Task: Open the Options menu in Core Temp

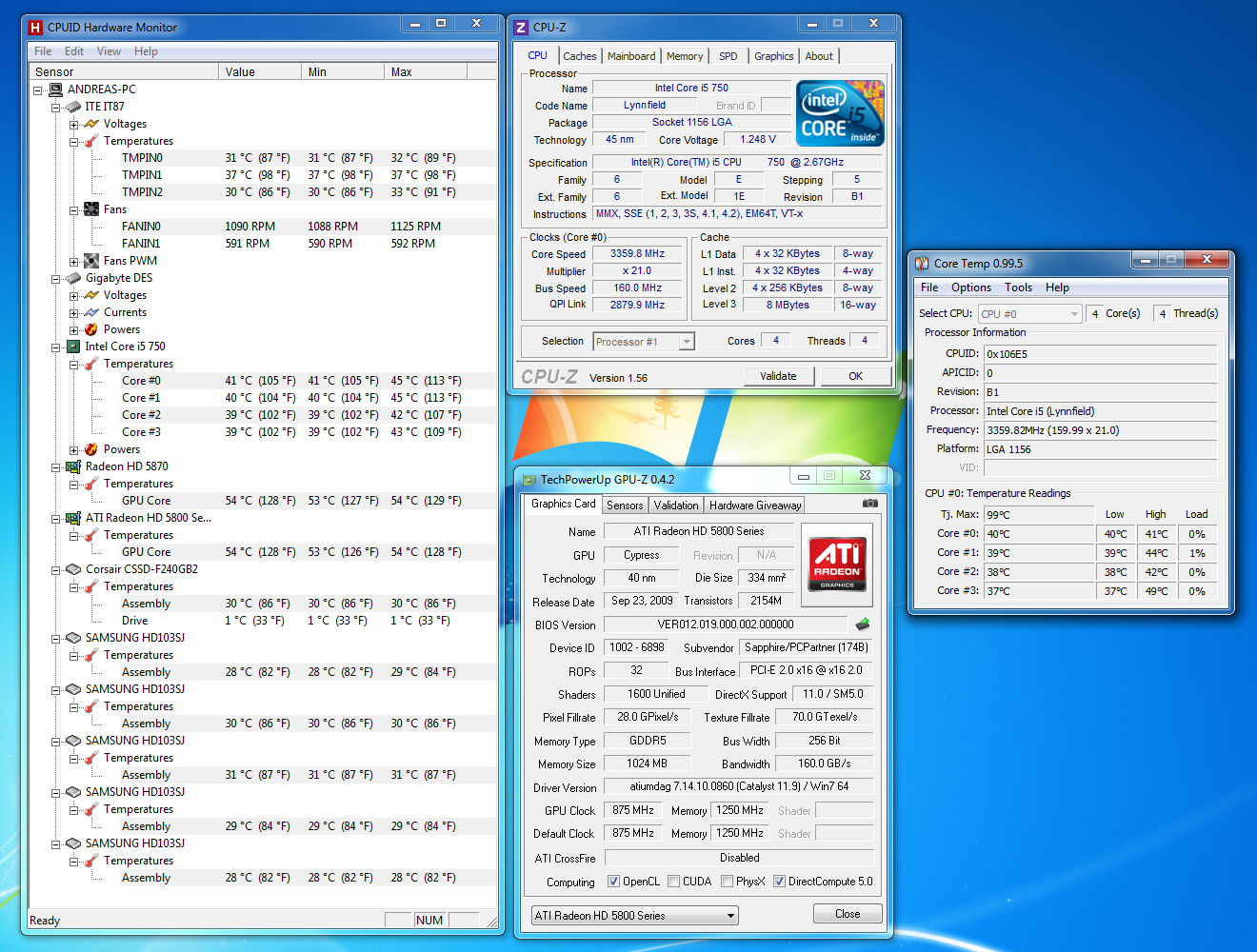Action: click(x=970, y=288)
